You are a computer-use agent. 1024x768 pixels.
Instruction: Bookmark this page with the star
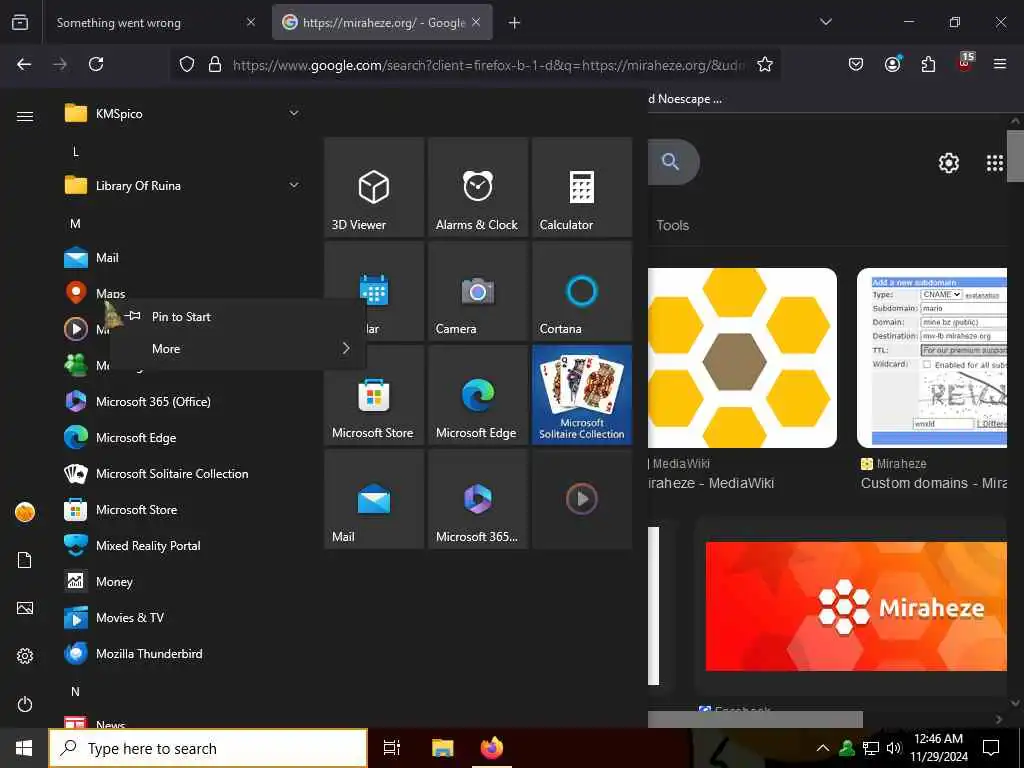765,64
